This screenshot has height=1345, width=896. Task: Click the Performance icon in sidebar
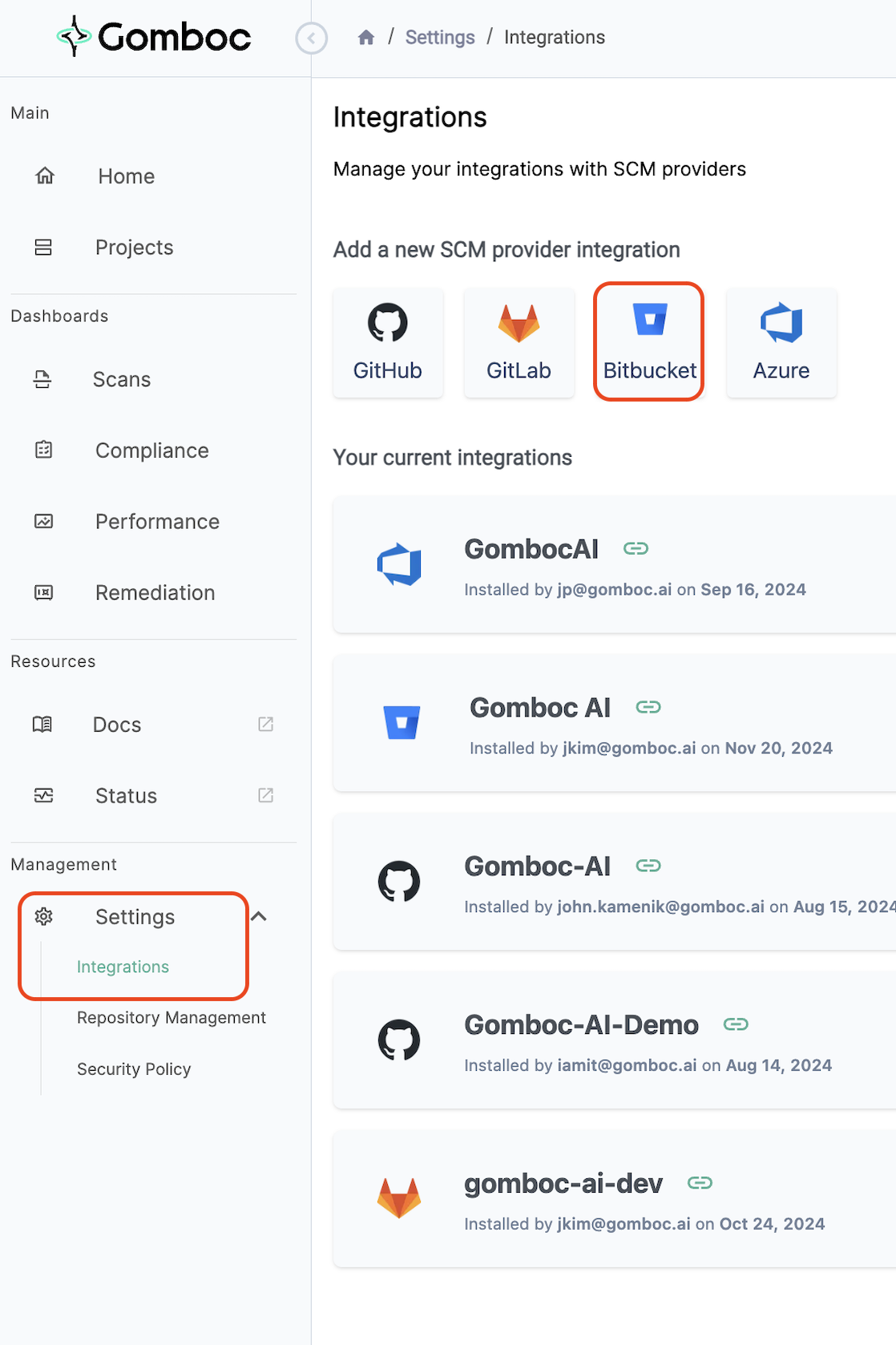tap(44, 521)
